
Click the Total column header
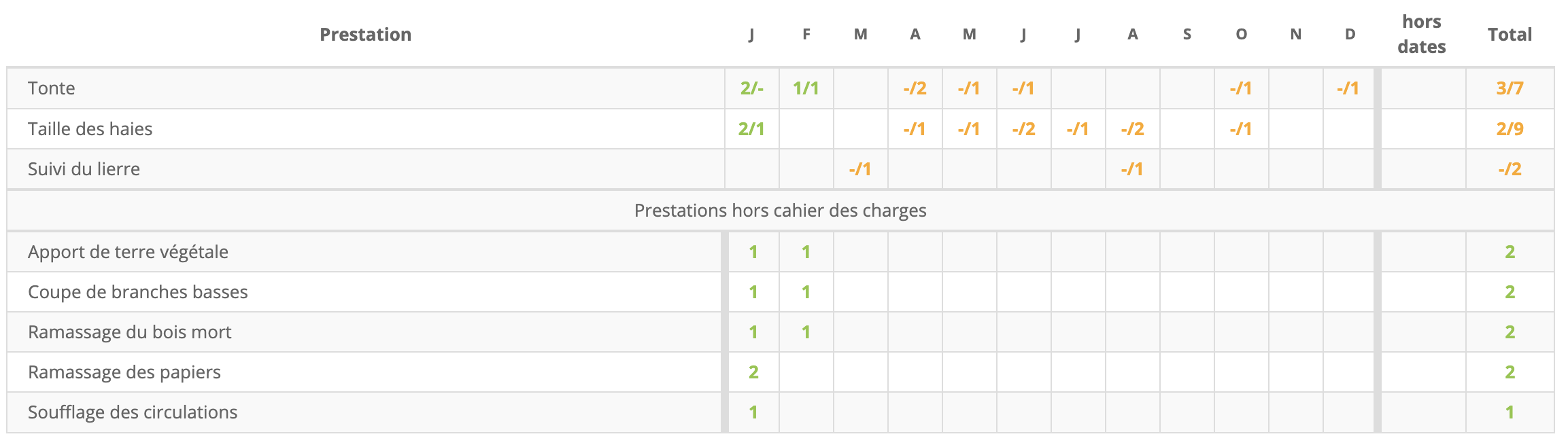coord(1510,35)
